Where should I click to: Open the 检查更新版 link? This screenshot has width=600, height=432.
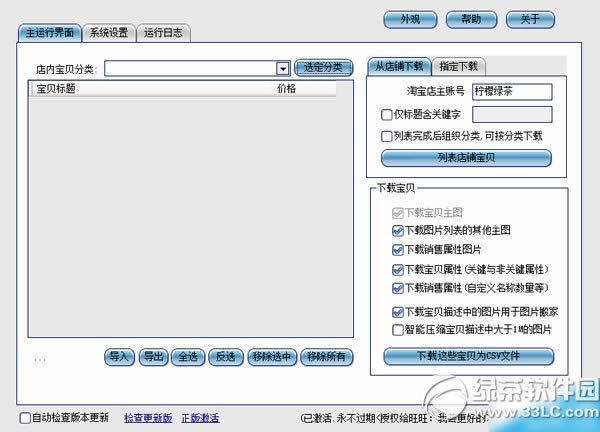[x=148, y=418]
